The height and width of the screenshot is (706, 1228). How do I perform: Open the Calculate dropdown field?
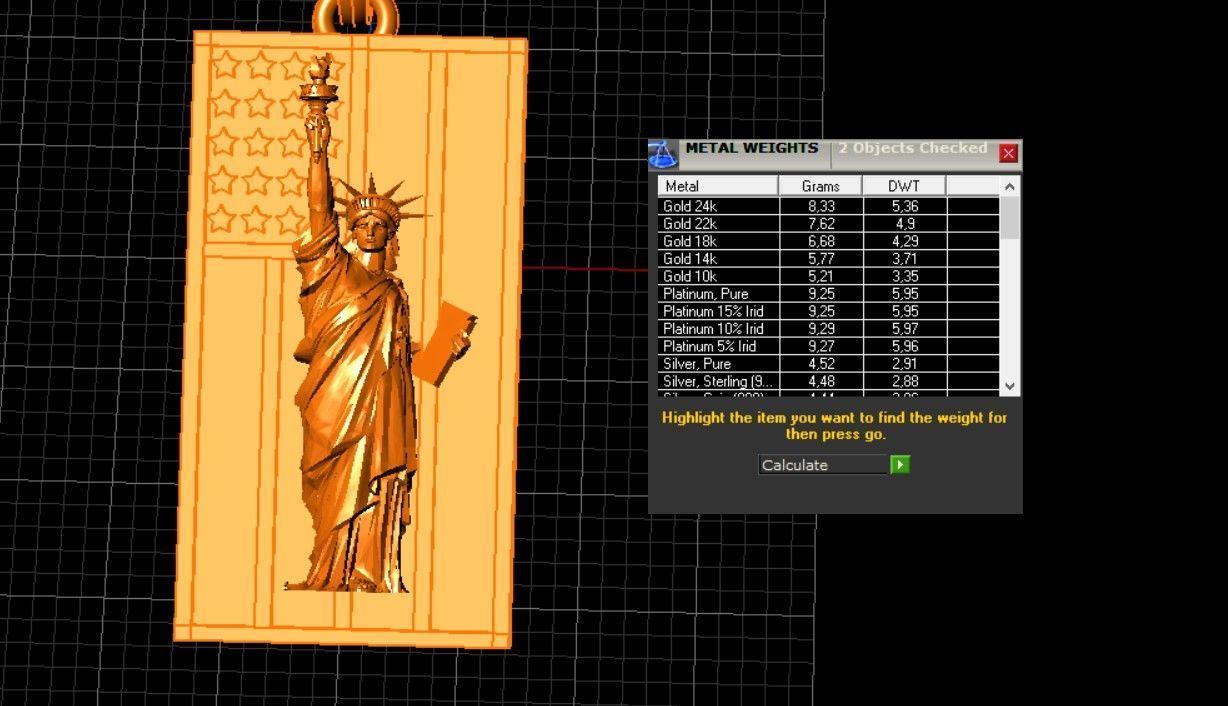coord(823,465)
